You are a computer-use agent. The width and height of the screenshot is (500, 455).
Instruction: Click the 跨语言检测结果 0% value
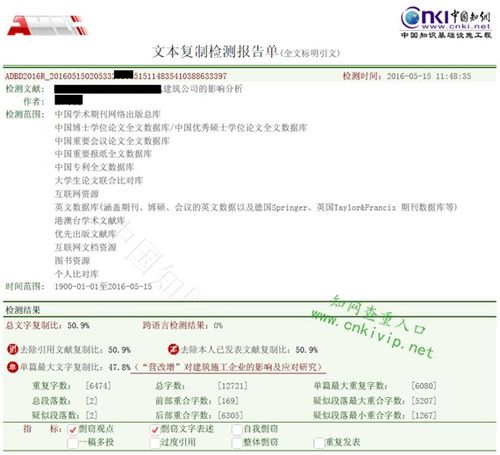coord(218,325)
